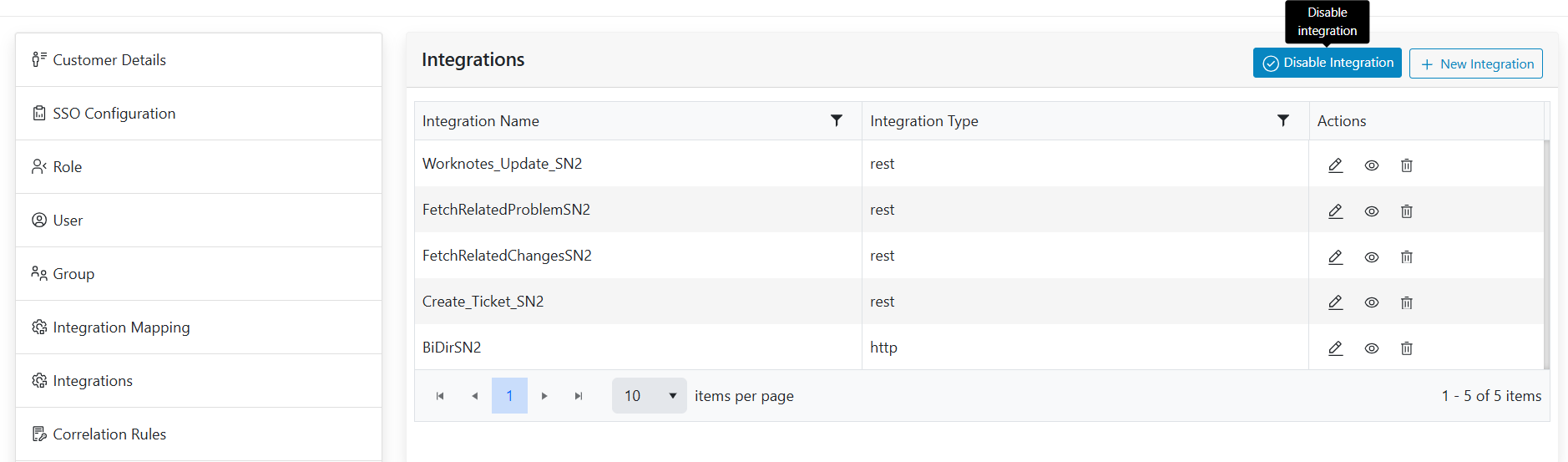Image resolution: width=1568 pixels, height=462 pixels.
Task: Open the items per page dropdown
Action: tap(649, 396)
